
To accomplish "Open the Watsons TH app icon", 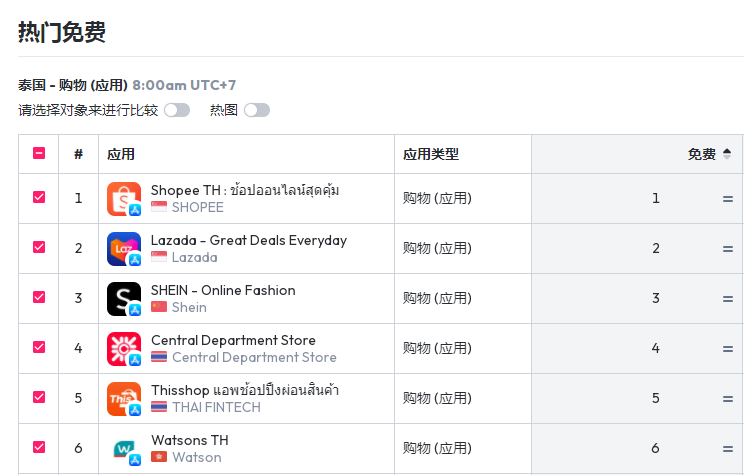I will (124, 449).
